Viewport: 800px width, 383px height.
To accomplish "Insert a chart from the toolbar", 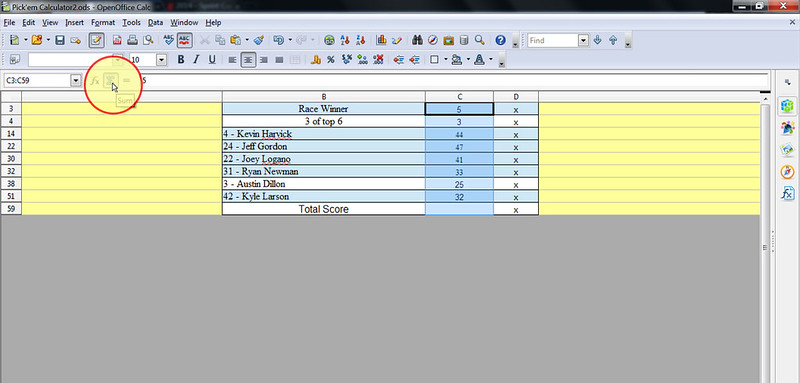I will click(381, 40).
